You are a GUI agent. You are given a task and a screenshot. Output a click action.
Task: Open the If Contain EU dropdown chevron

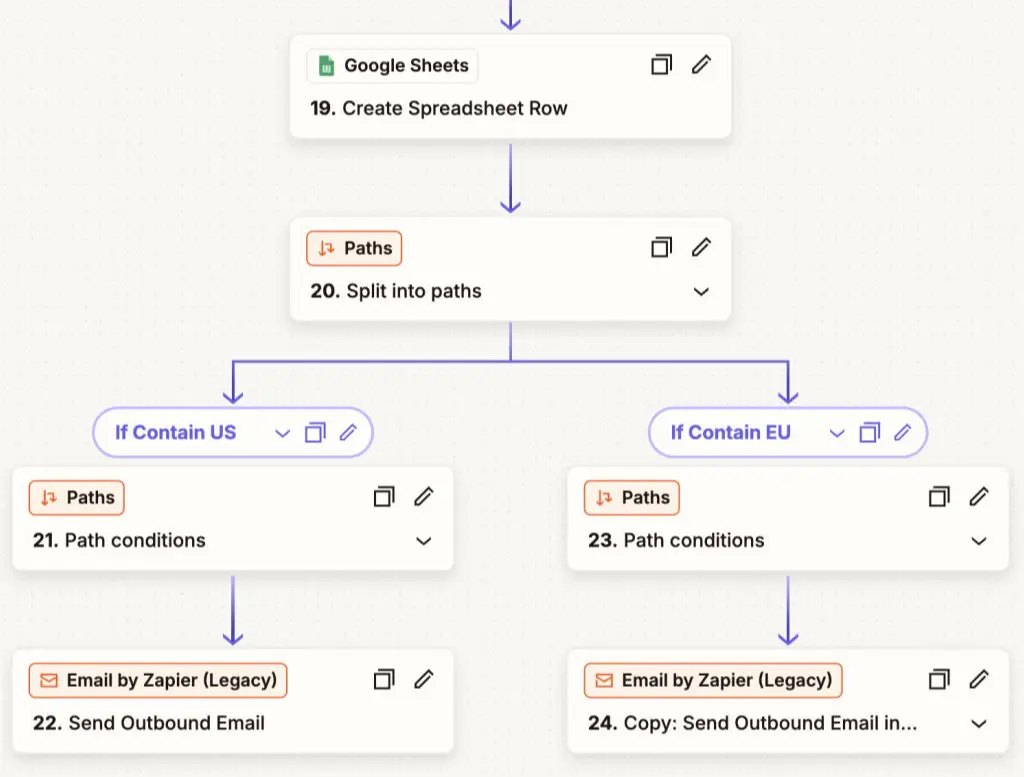tap(837, 433)
